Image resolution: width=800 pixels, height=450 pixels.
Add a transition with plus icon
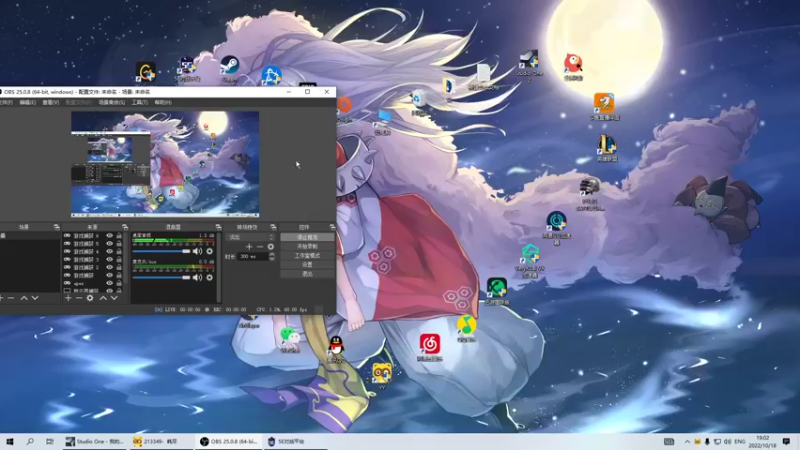point(249,246)
